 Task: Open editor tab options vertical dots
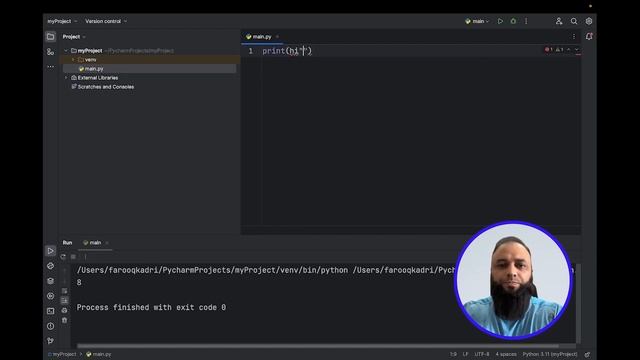573,37
